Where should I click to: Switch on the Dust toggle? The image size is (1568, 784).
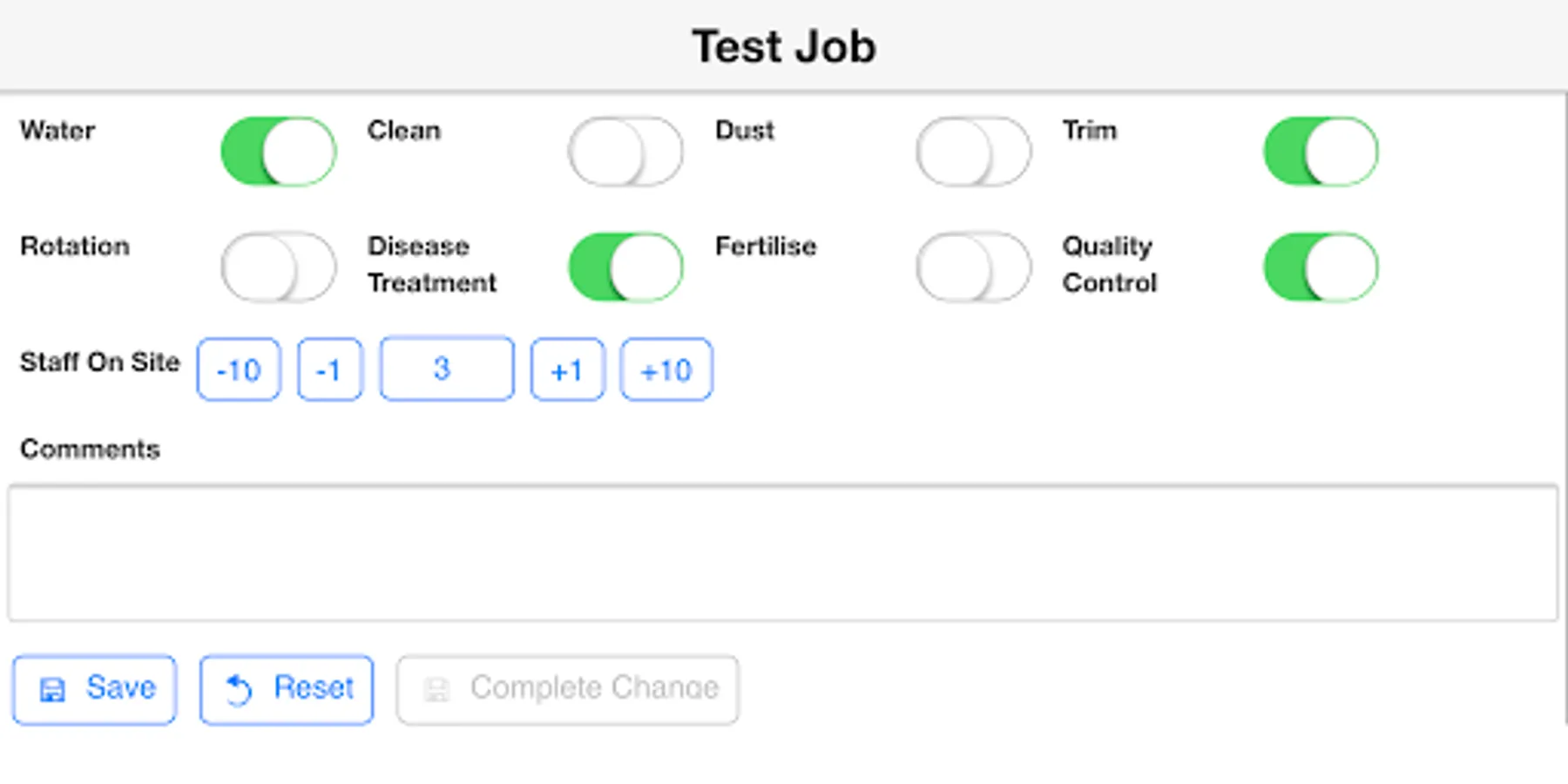973,152
